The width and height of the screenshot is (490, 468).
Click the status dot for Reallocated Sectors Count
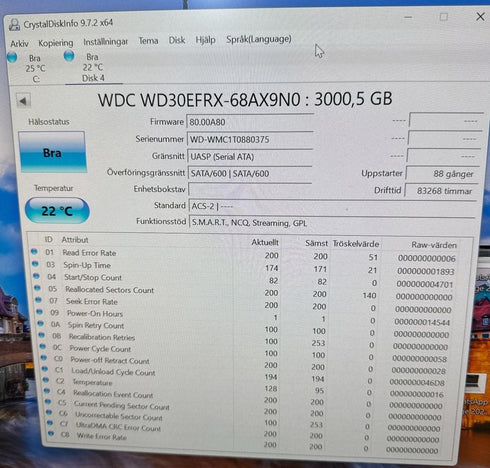[x=37, y=288]
